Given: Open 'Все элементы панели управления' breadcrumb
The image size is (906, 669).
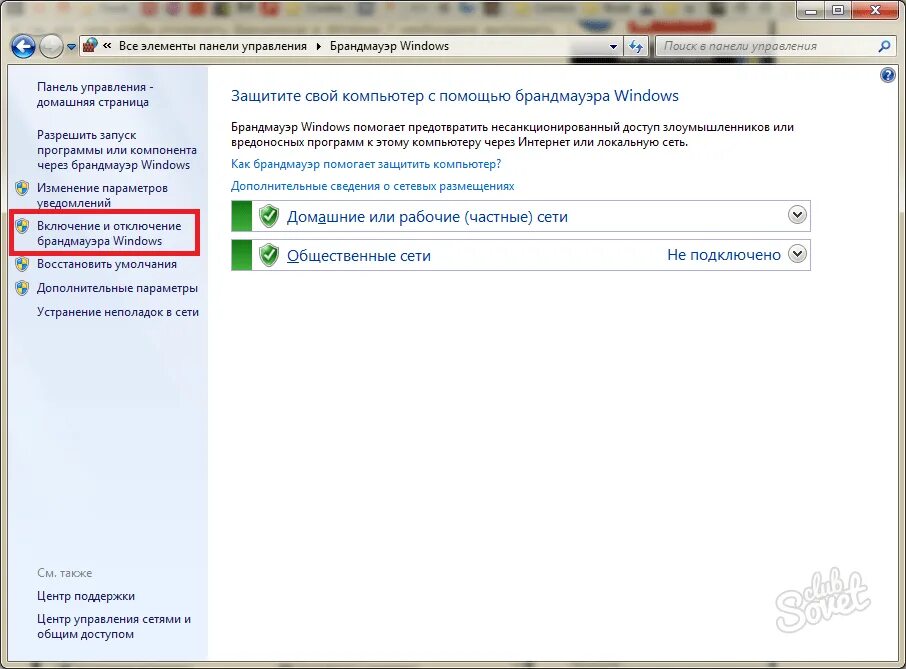Looking at the screenshot, I should [213, 46].
